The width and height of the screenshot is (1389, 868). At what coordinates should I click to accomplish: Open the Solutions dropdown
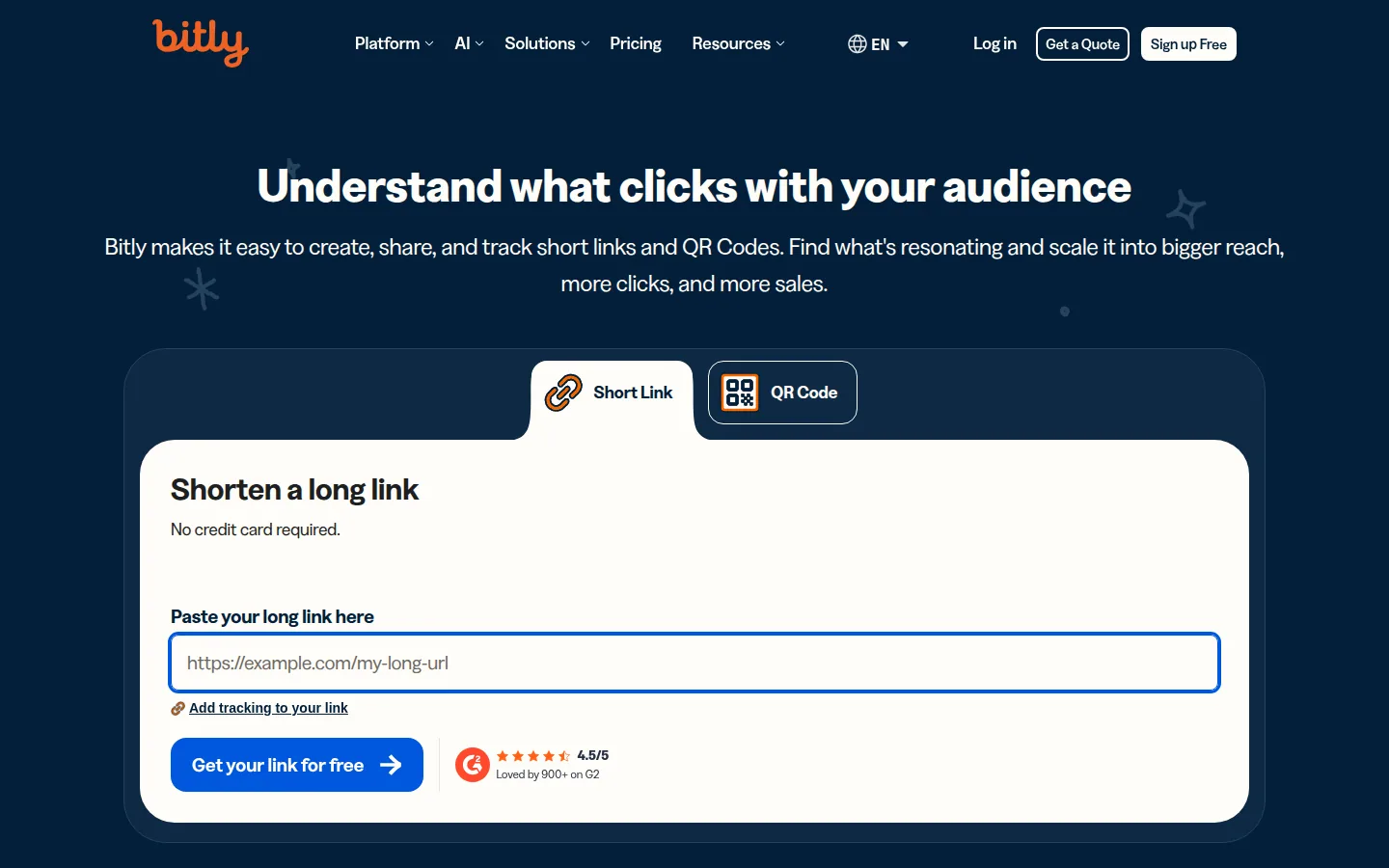click(x=547, y=43)
